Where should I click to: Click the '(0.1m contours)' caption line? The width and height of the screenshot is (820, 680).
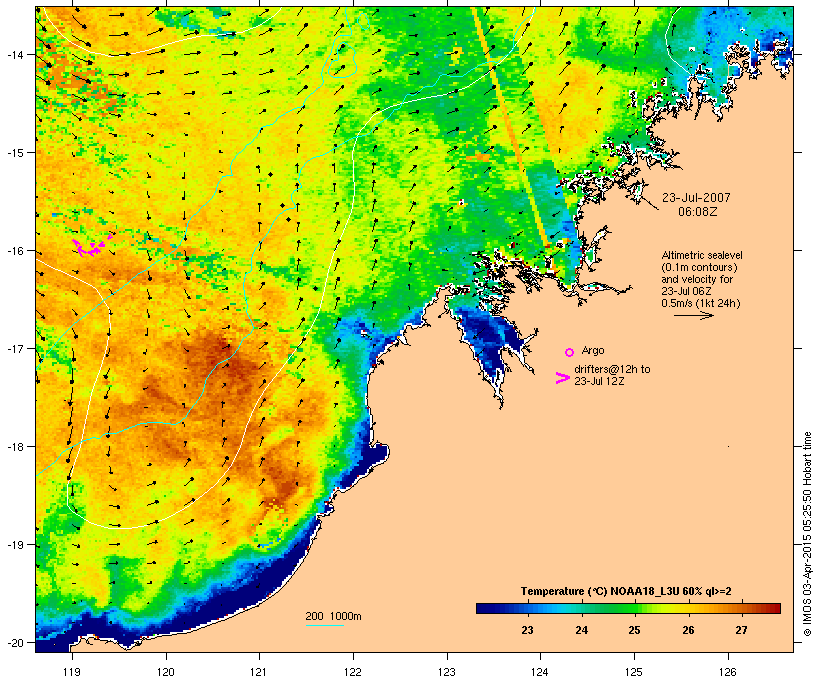pyautogui.click(x=699, y=267)
